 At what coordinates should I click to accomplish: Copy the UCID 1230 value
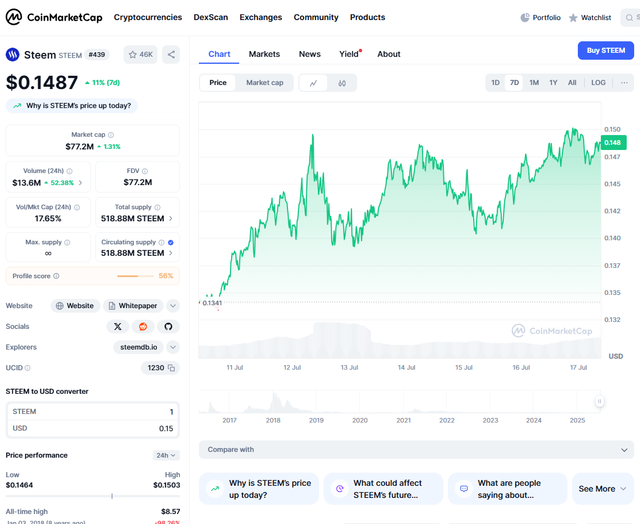coord(171,368)
